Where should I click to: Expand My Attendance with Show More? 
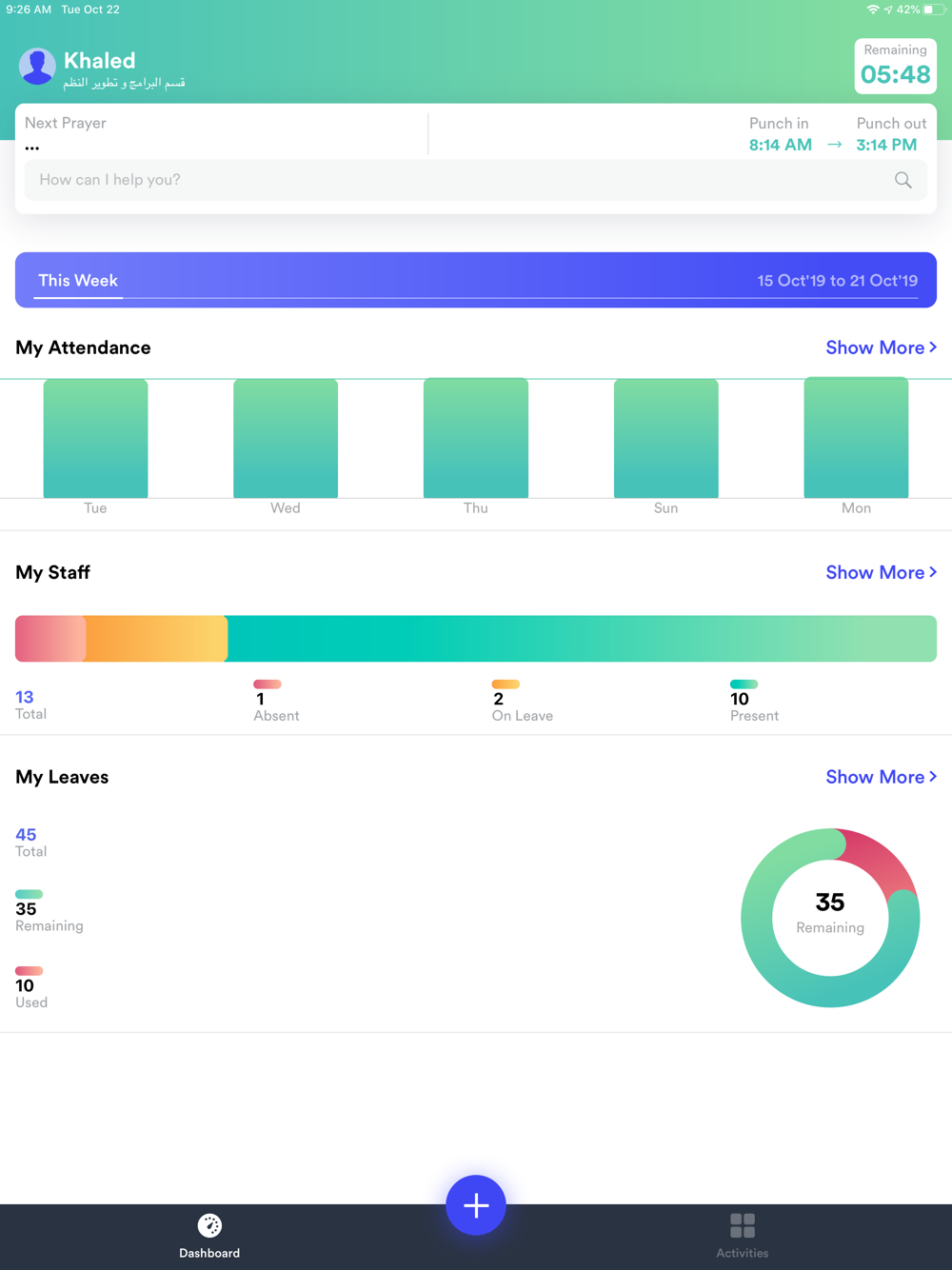pos(881,347)
